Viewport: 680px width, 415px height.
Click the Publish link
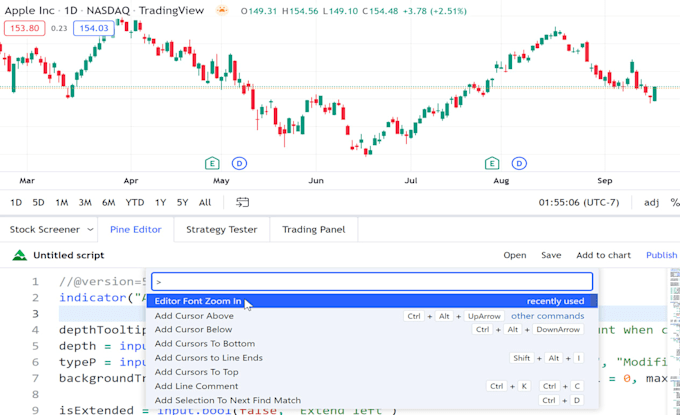click(x=661, y=255)
